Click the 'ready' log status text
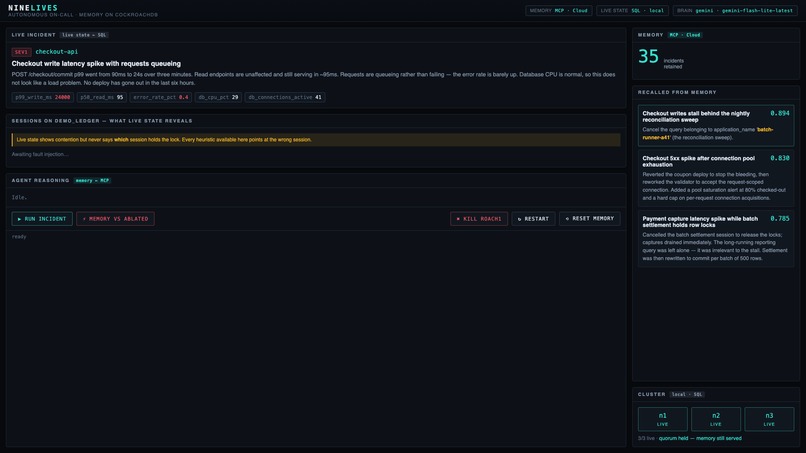This screenshot has height=453, width=806. pos(19,237)
